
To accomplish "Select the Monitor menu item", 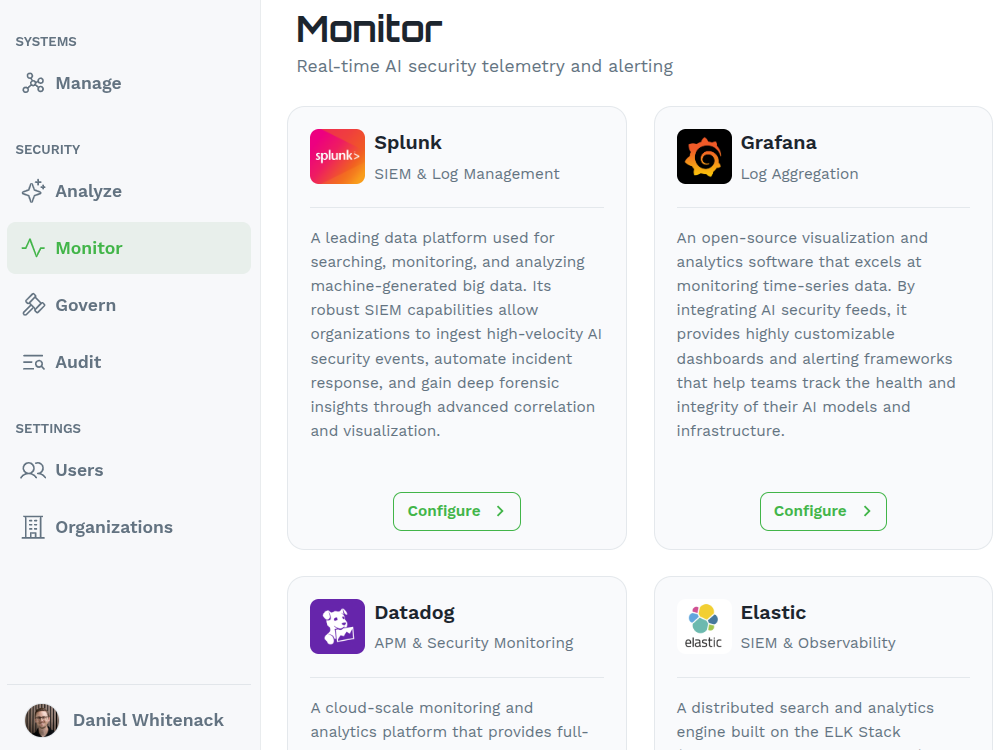I will 129,247.
